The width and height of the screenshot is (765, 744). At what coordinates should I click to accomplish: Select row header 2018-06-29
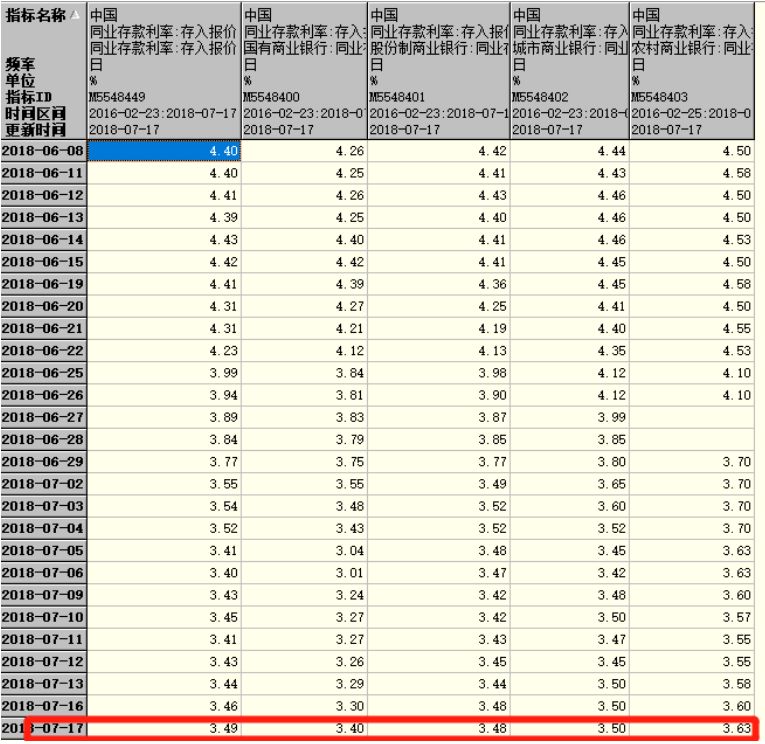(x=43, y=462)
